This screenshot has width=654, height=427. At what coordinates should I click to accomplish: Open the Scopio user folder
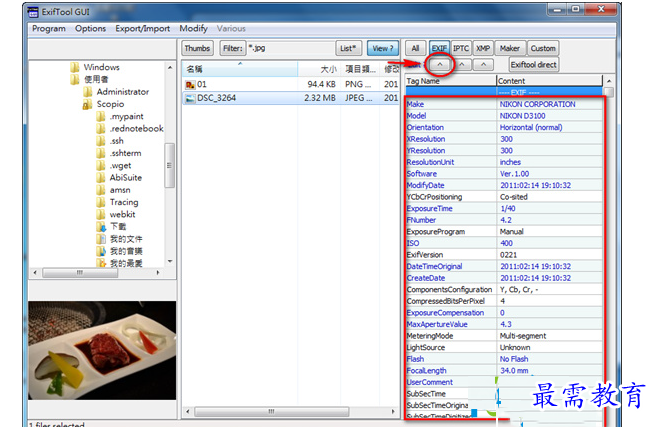[109, 103]
